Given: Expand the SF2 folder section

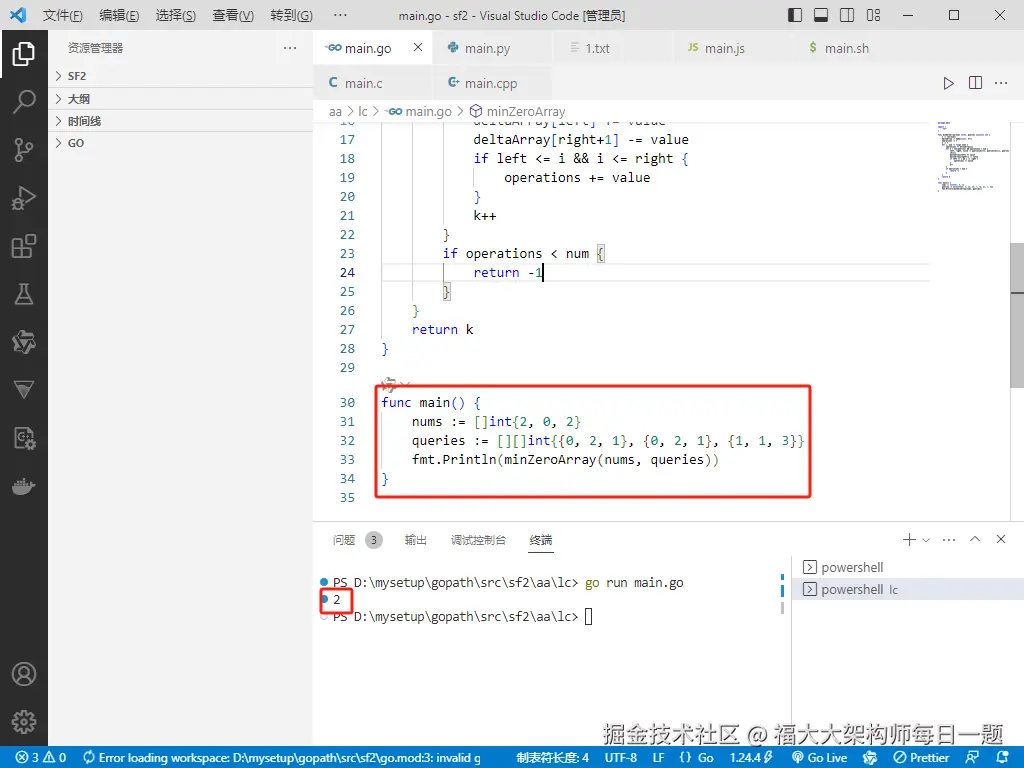Looking at the screenshot, I should coord(181,76).
